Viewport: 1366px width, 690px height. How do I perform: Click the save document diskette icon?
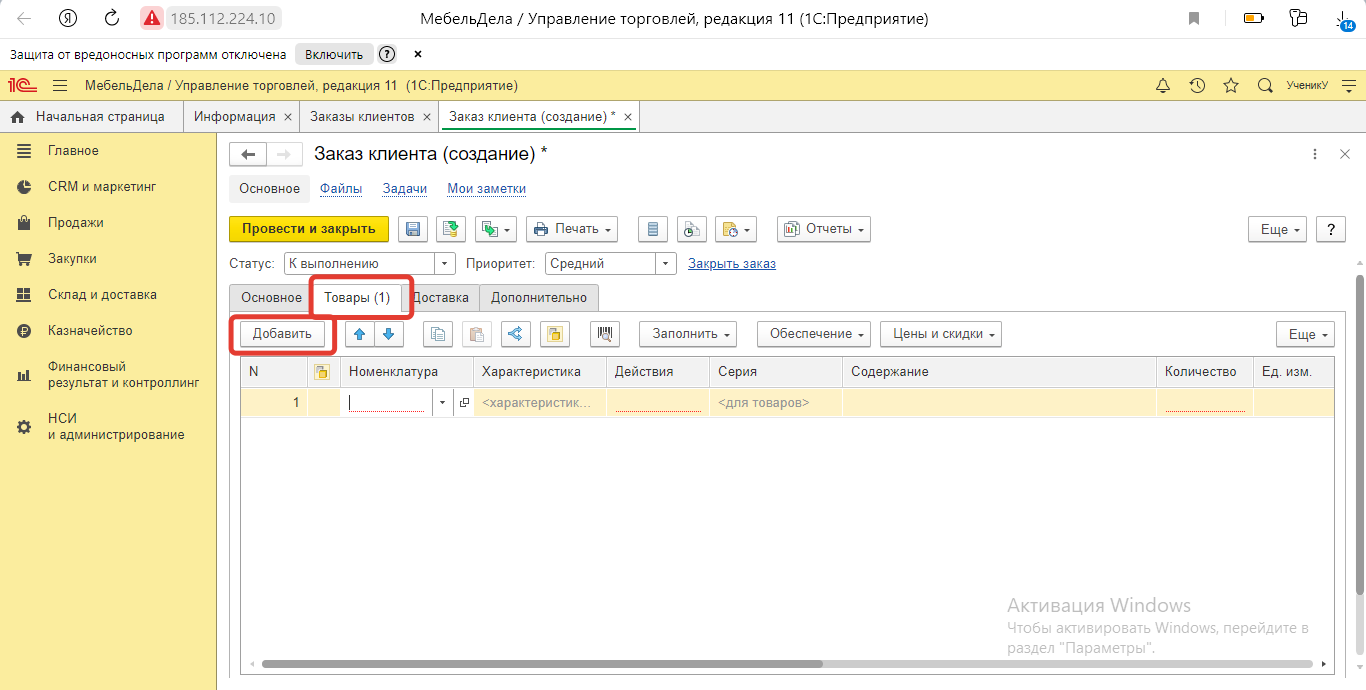pos(413,229)
